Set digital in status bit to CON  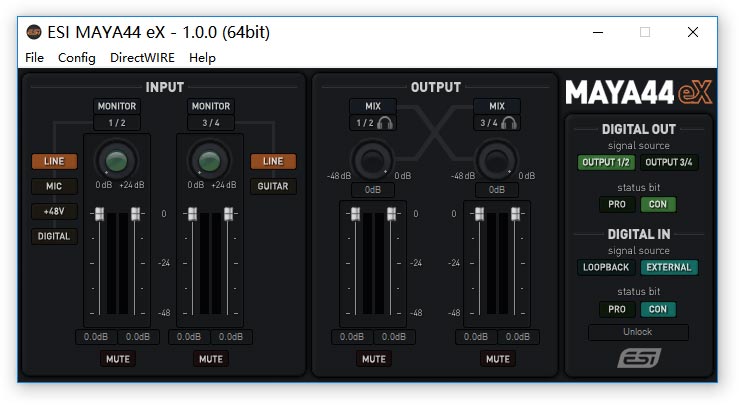658,309
